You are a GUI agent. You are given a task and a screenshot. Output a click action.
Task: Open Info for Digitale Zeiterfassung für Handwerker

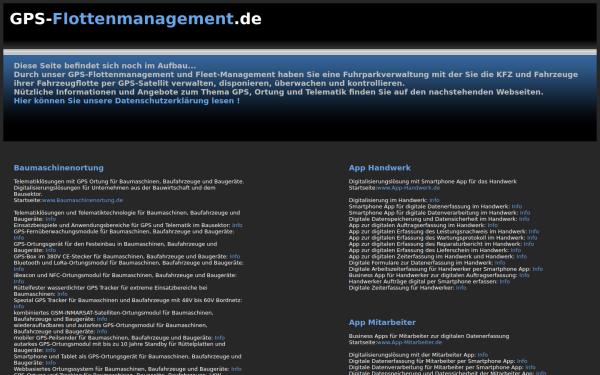461,288
